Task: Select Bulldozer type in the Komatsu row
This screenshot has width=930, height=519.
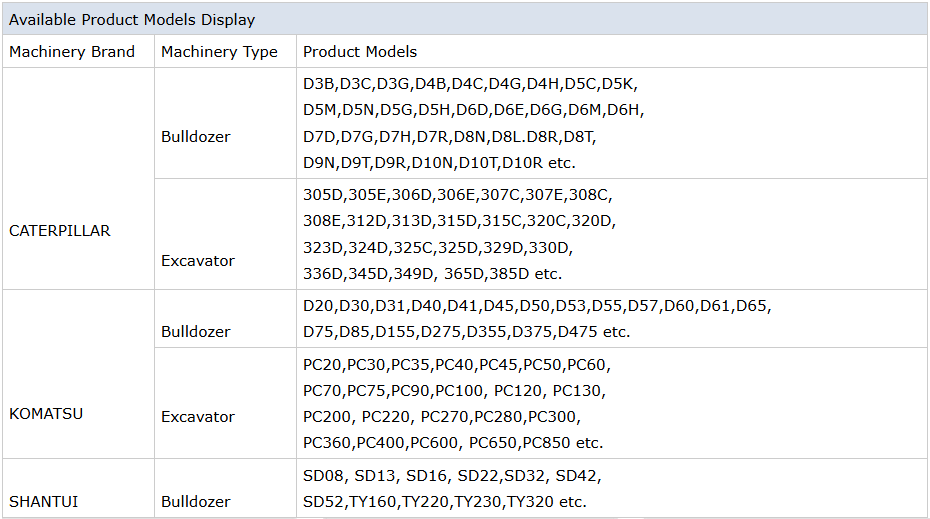Action: 196,332
